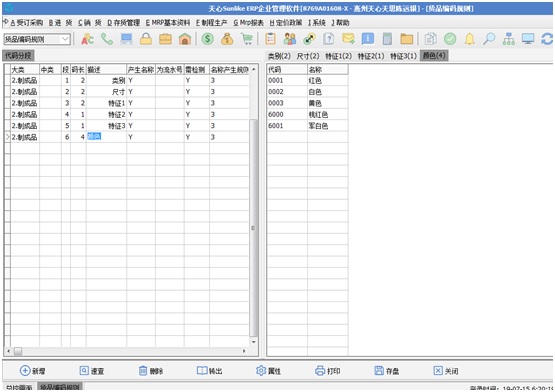This screenshot has height=392, width=555.
Task: Click the green circle arrows icon
Action: (309, 39)
